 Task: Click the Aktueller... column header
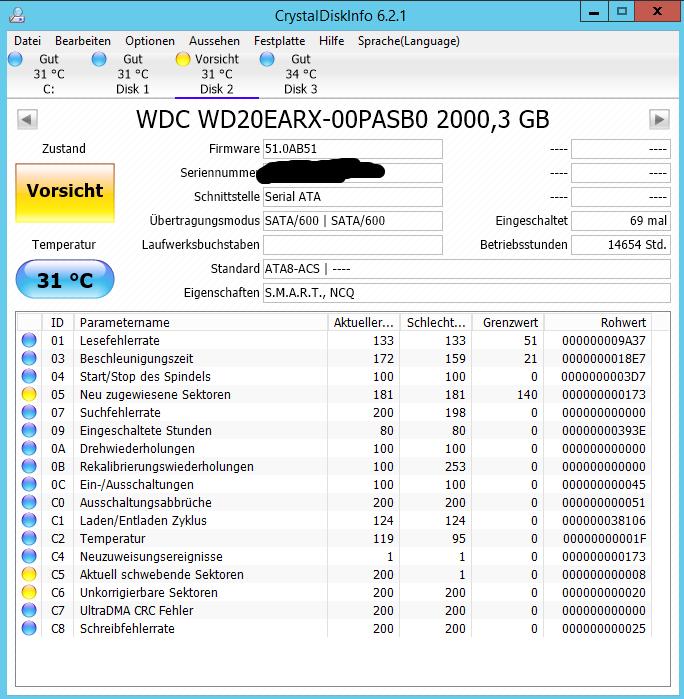(363, 322)
